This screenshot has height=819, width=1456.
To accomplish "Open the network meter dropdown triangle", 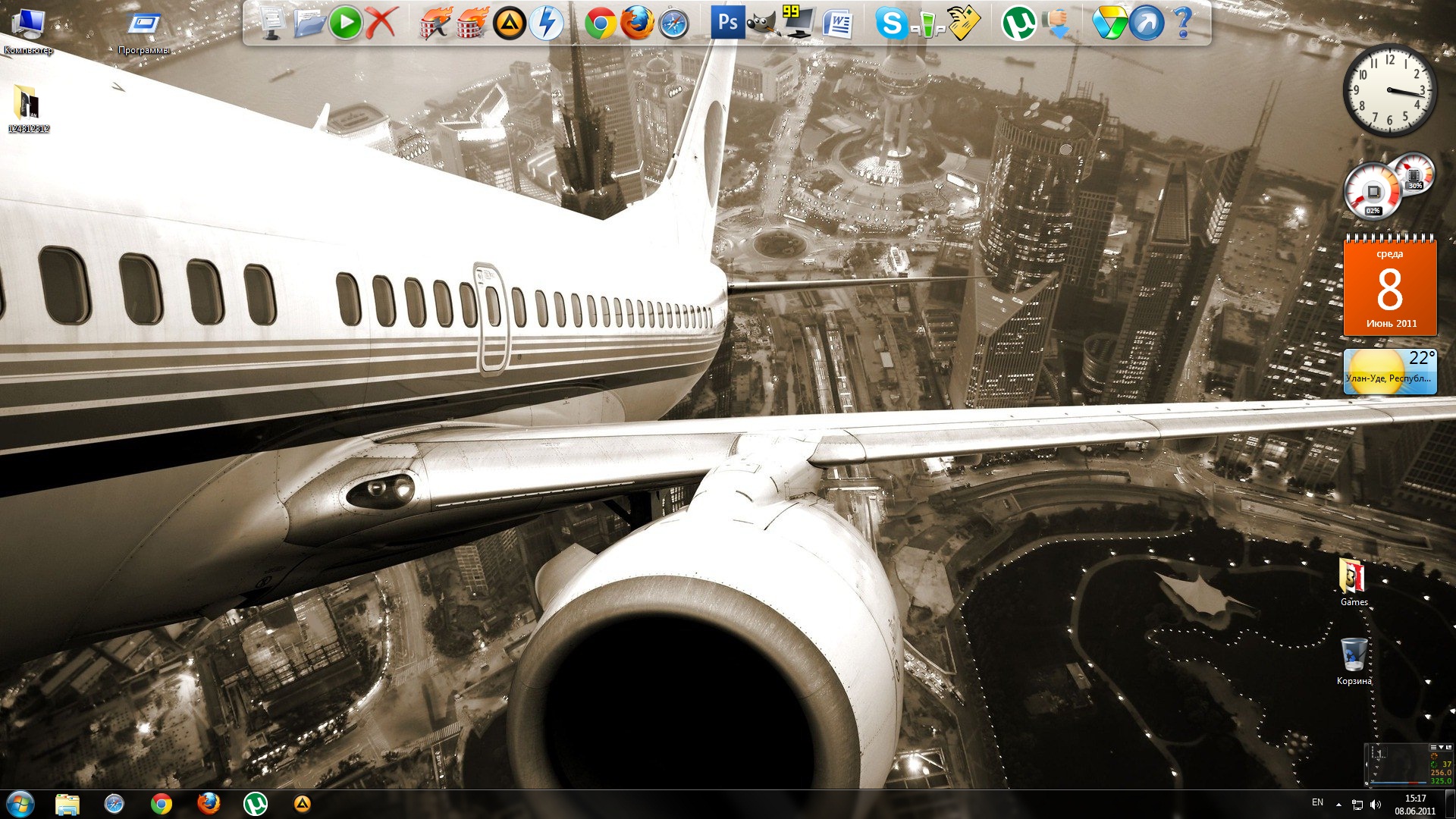I will point(1441,747).
